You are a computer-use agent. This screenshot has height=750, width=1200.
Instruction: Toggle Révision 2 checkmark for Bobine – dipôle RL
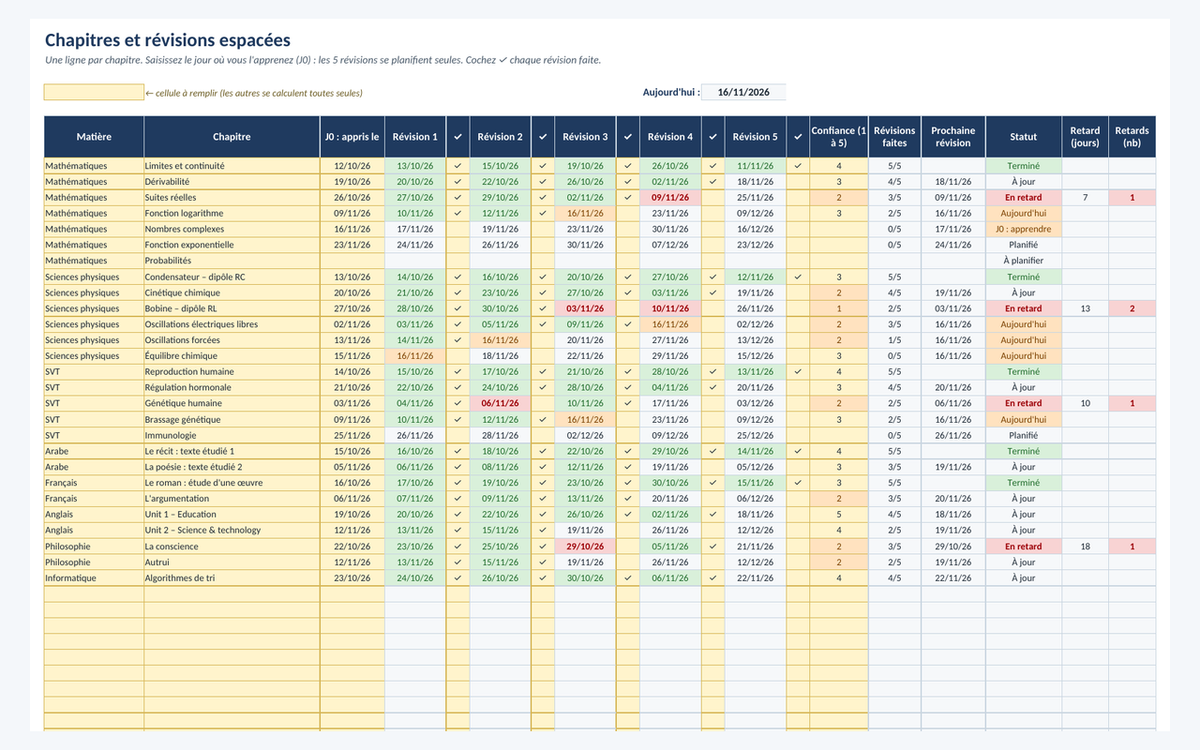[543, 309]
